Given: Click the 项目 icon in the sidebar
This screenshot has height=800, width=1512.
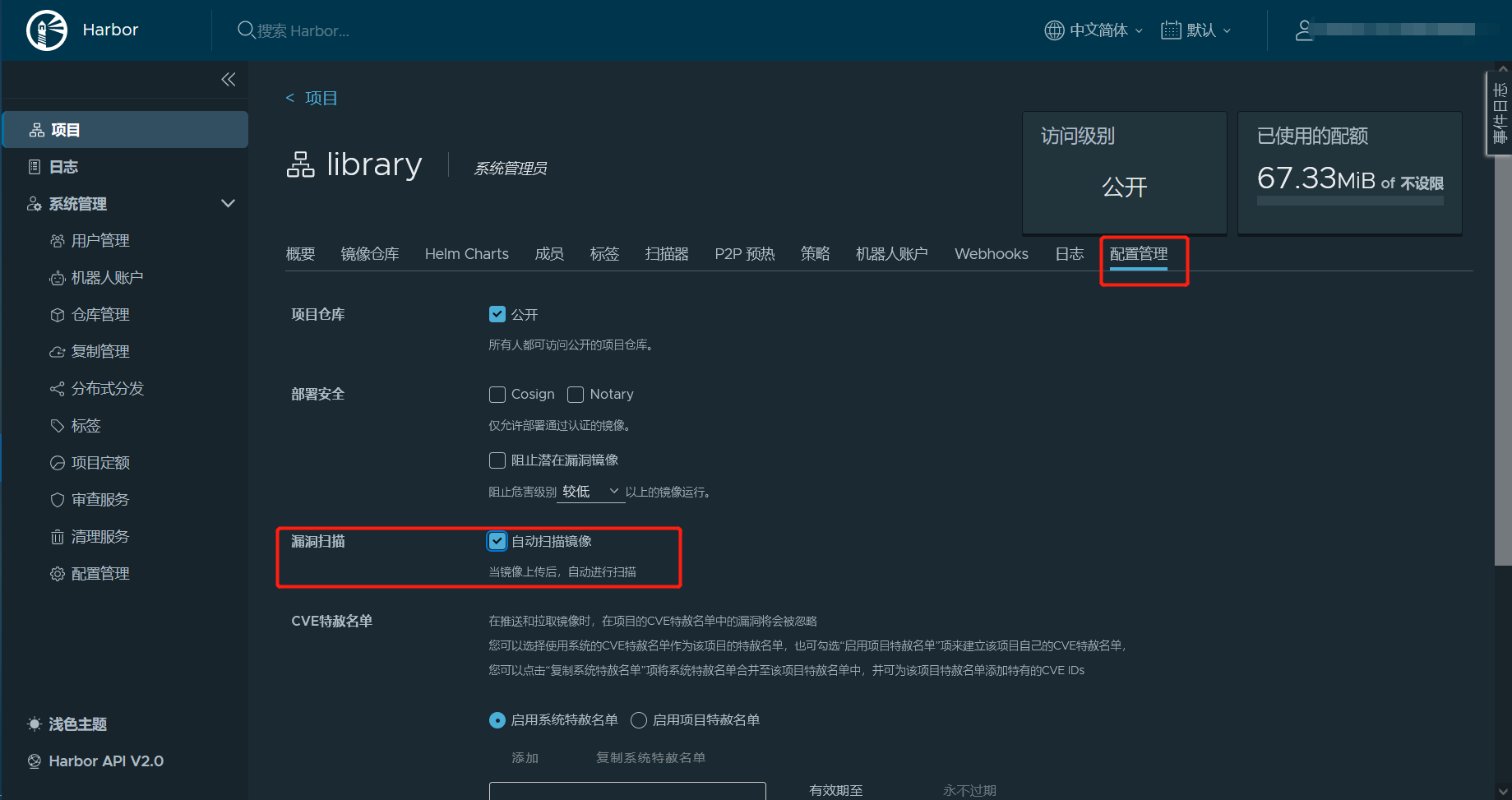Looking at the screenshot, I should coord(37,130).
